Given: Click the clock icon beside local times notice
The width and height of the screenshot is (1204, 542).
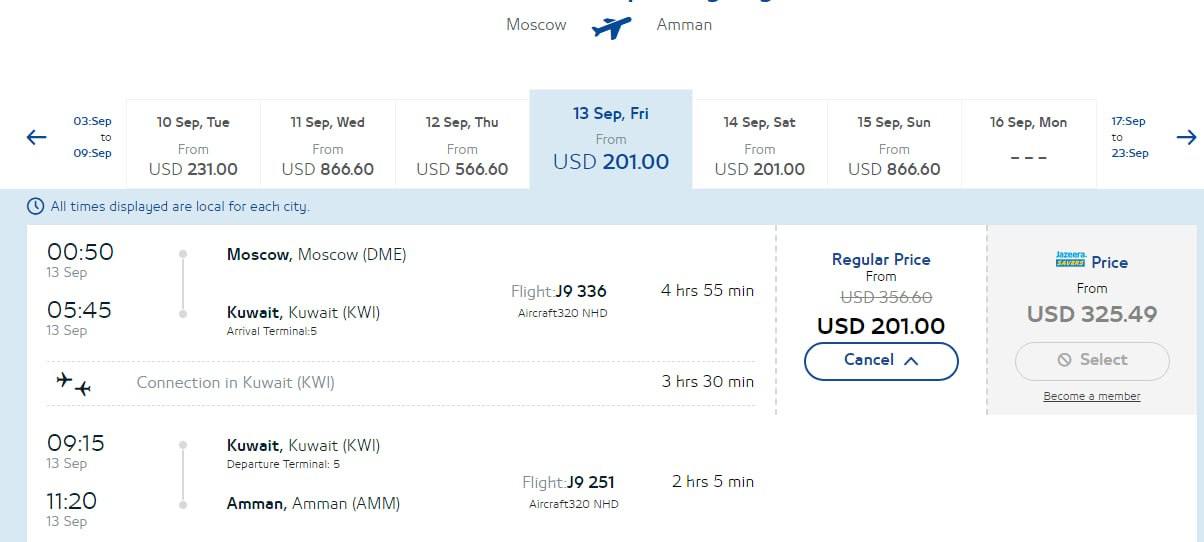Looking at the screenshot, I should click(x=36, y=206).
